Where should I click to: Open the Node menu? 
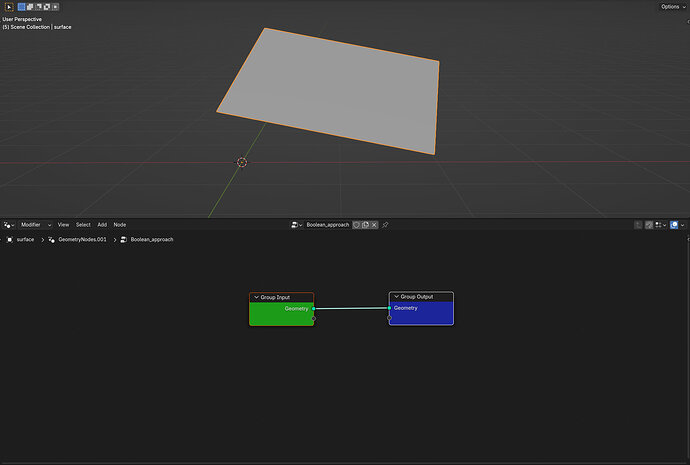click(120, 225)
